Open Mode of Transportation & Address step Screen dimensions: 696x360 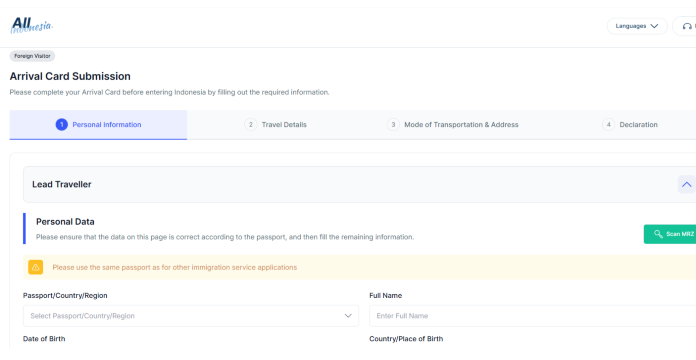pos(453,125)
